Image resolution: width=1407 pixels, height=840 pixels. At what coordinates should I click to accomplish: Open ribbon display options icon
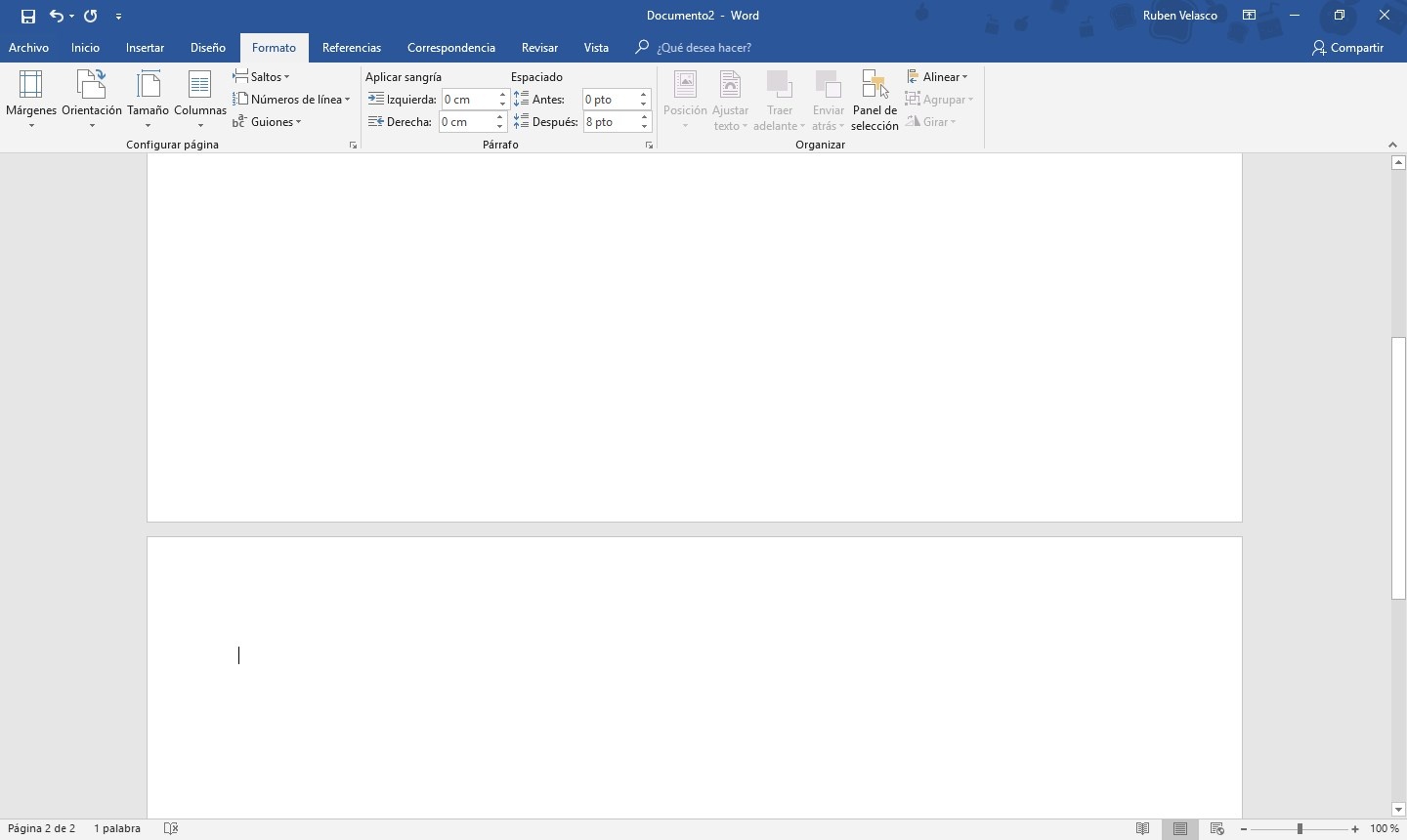[x=1249, y=16]
